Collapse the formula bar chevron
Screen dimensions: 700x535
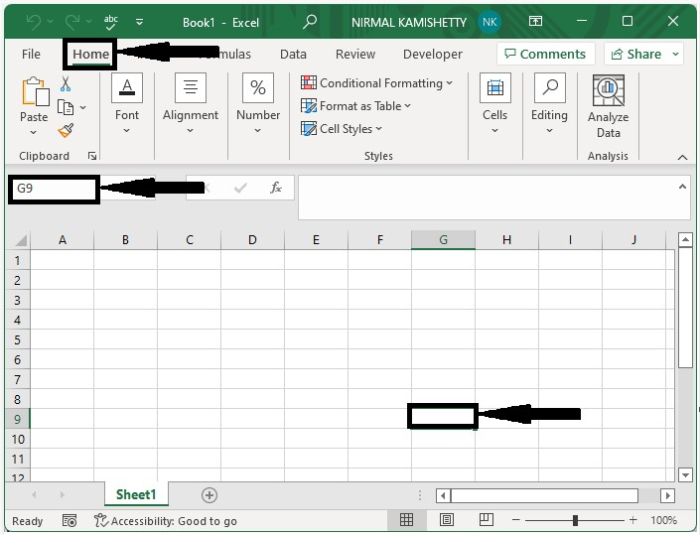point(682,187)
